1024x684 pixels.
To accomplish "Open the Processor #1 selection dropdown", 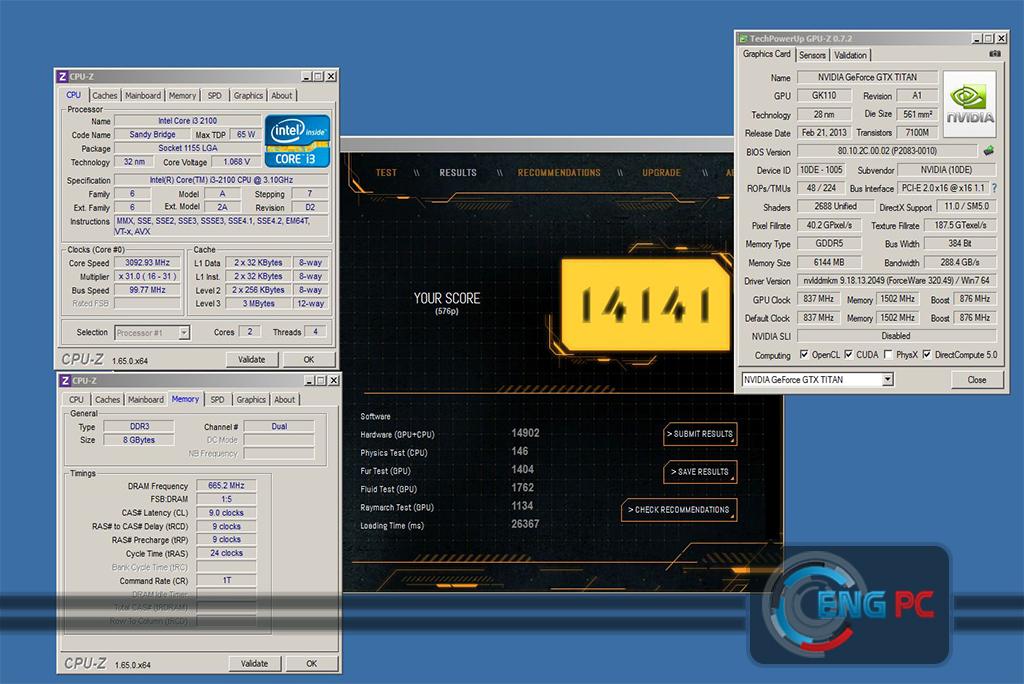I will pyautogui.click(x=184, y=333).
